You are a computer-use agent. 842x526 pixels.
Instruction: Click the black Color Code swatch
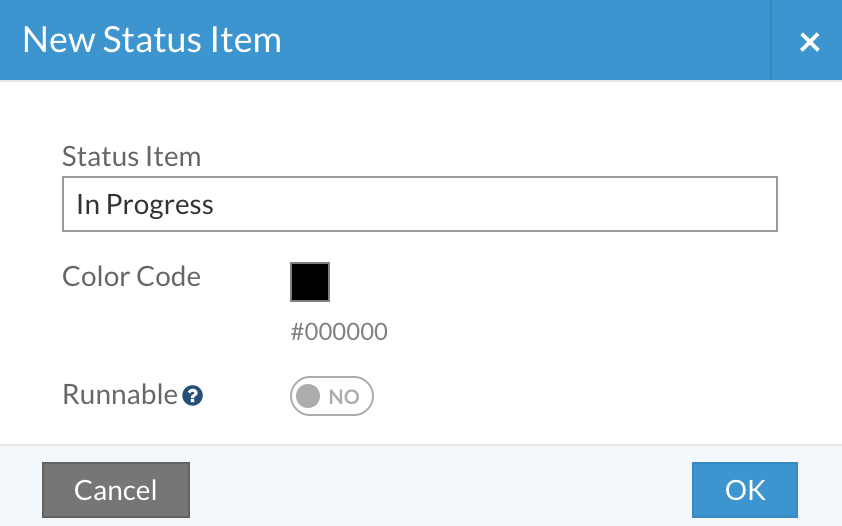pyautogui.click(x=310, y=282)
